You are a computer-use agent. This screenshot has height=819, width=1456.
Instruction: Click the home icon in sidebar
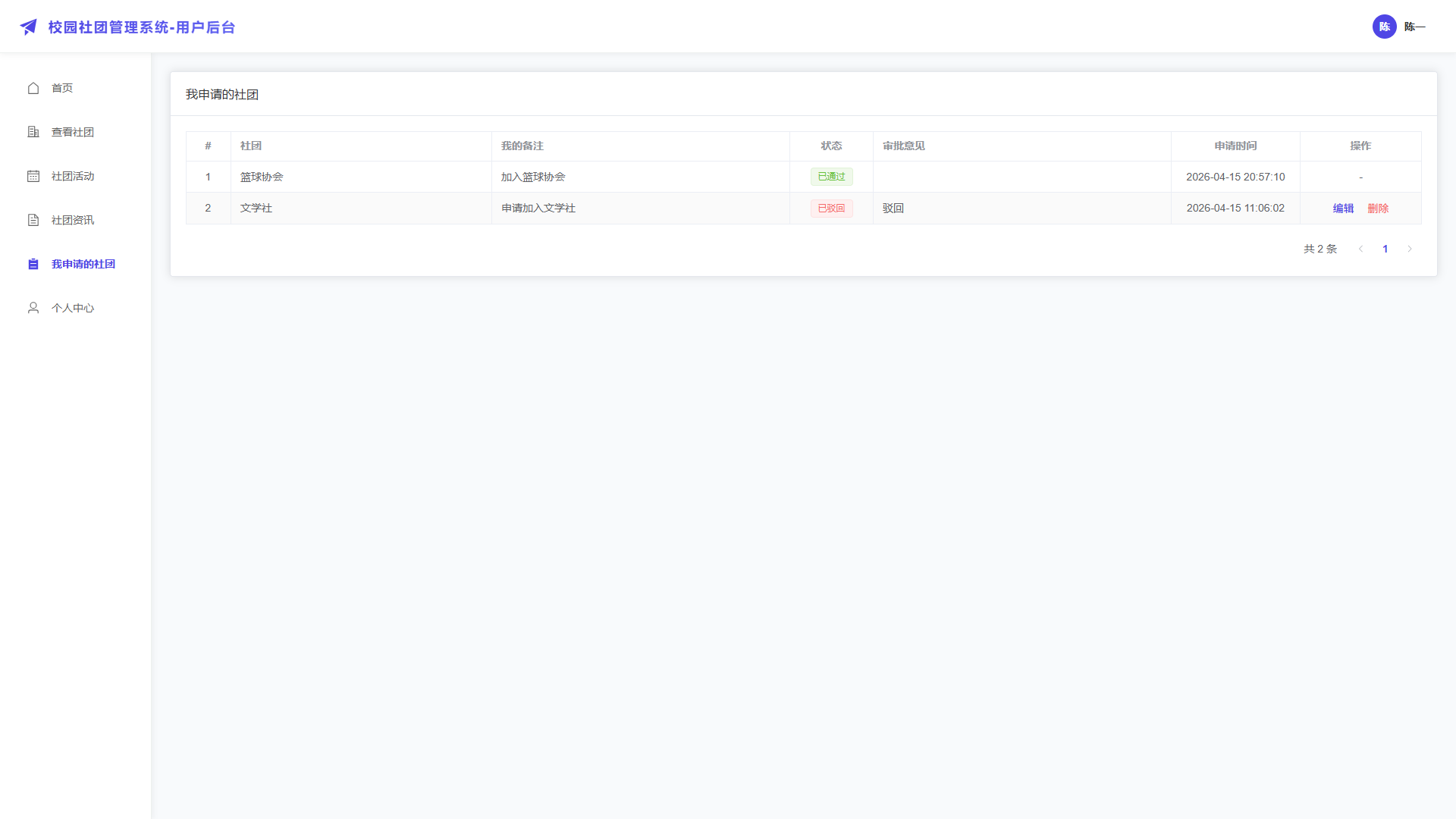(33, 88)
